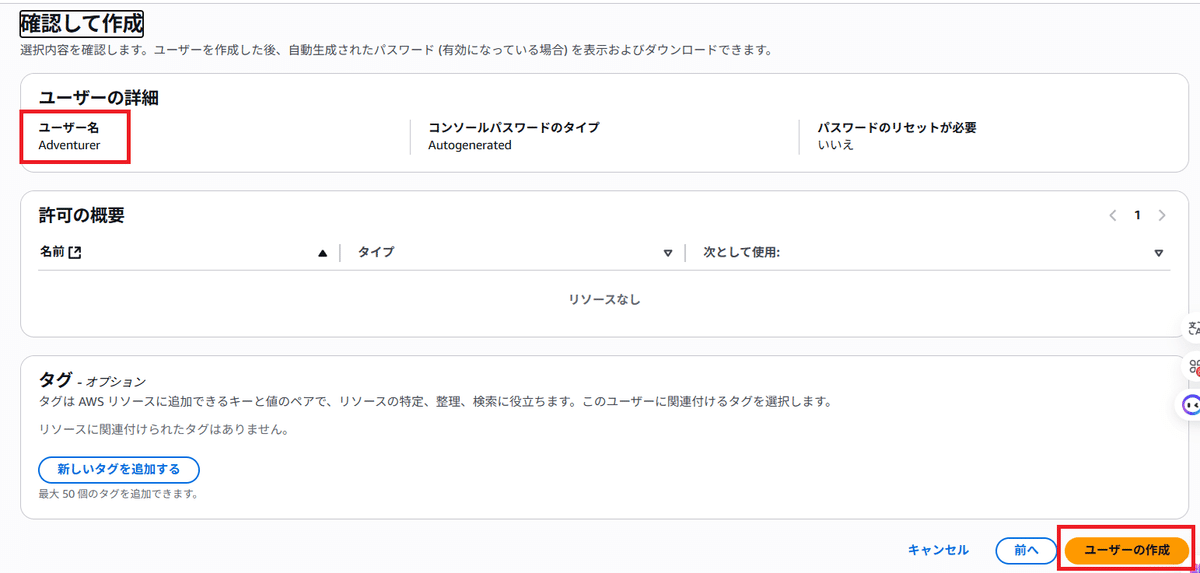Viewport: 1200px width, 573px height.
Task: Click the 次として使用: column header
Action: pyautogui.click(x=741, y=253)
